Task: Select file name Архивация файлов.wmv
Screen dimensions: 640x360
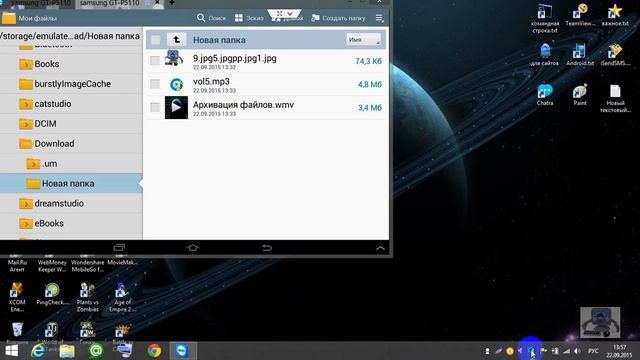Action: click(x=243, y=105)
